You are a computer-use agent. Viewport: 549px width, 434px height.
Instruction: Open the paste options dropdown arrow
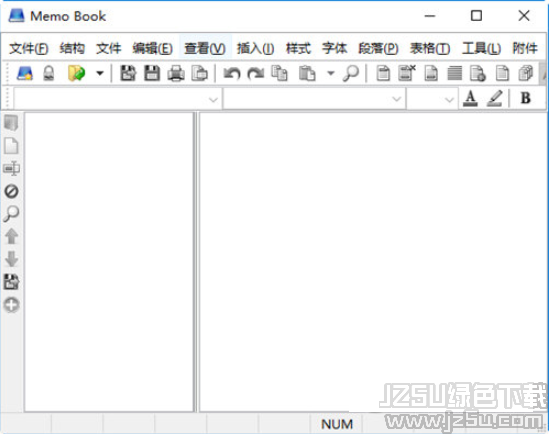331,74
